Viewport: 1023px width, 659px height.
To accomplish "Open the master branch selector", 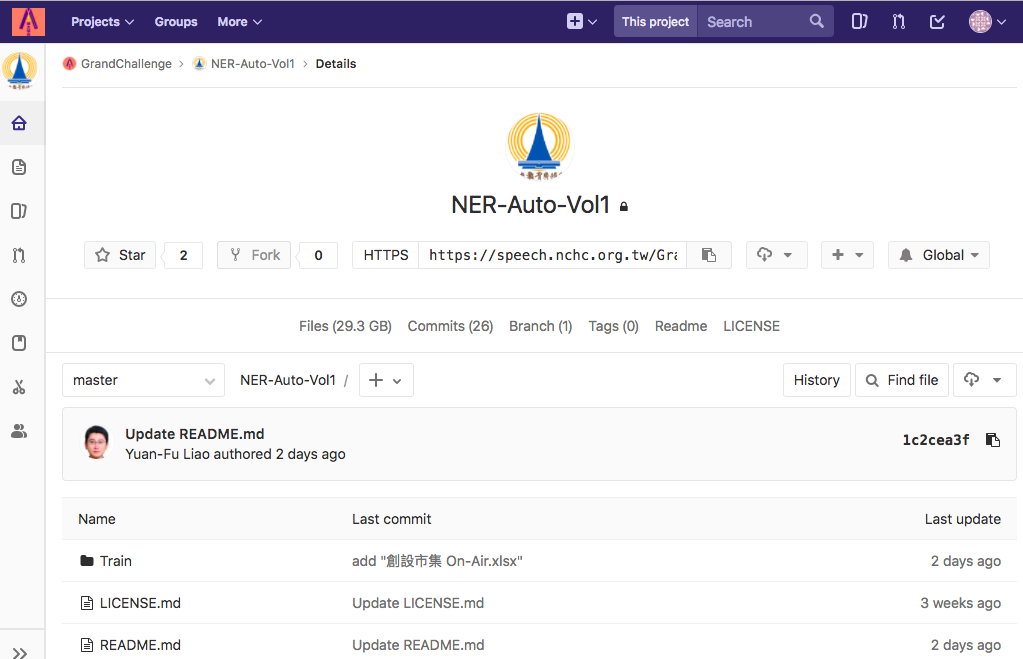I will (142, 380).
